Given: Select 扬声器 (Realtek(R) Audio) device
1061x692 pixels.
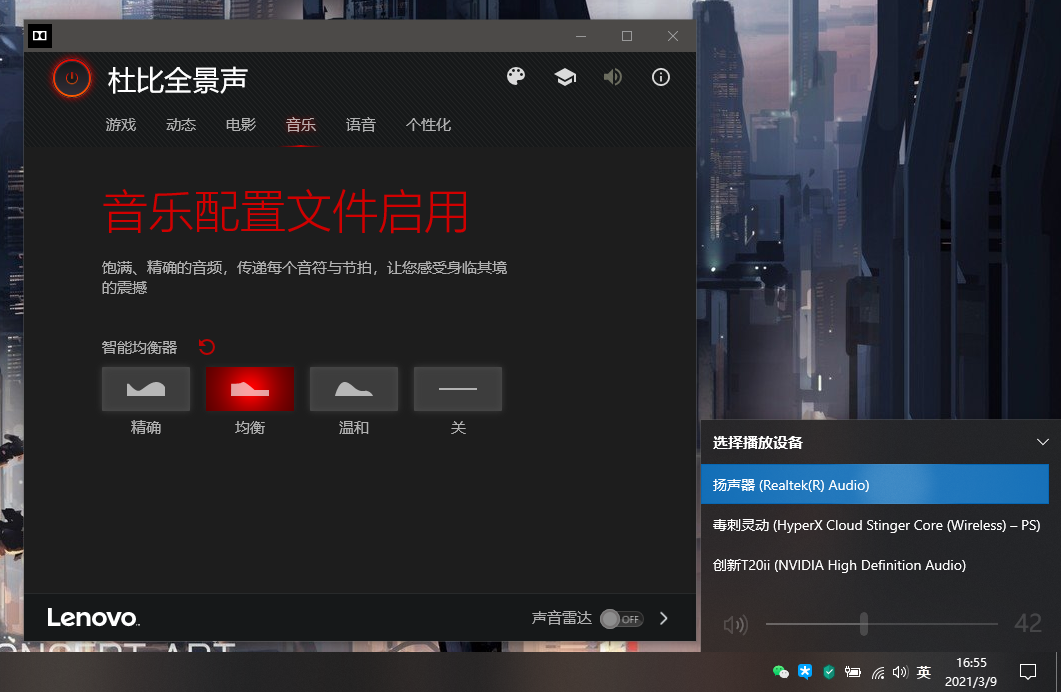Looking at the screenshot, I should pyautogui.click(x=875, y=484).
